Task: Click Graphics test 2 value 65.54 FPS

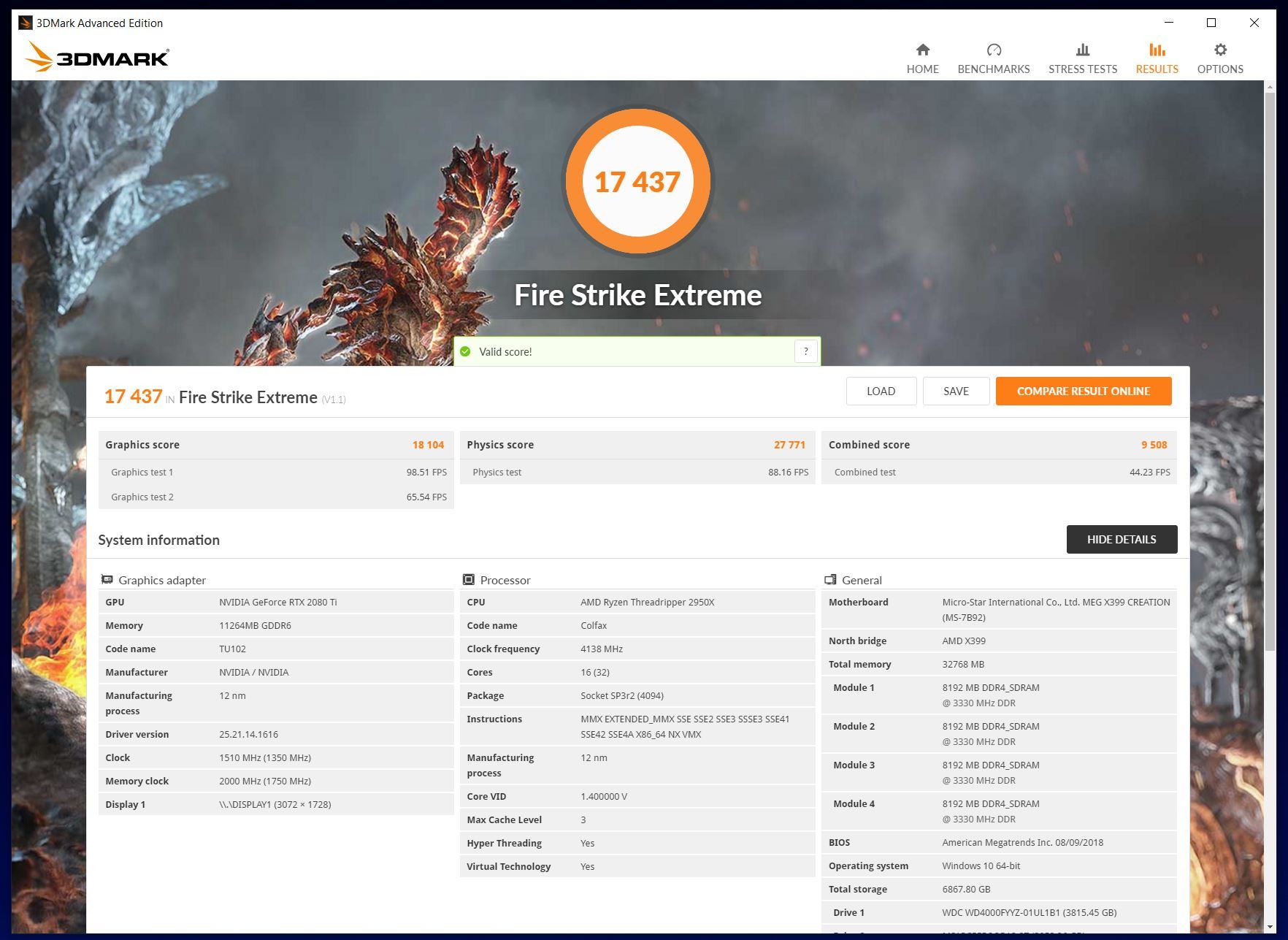Action: (426, 497)
